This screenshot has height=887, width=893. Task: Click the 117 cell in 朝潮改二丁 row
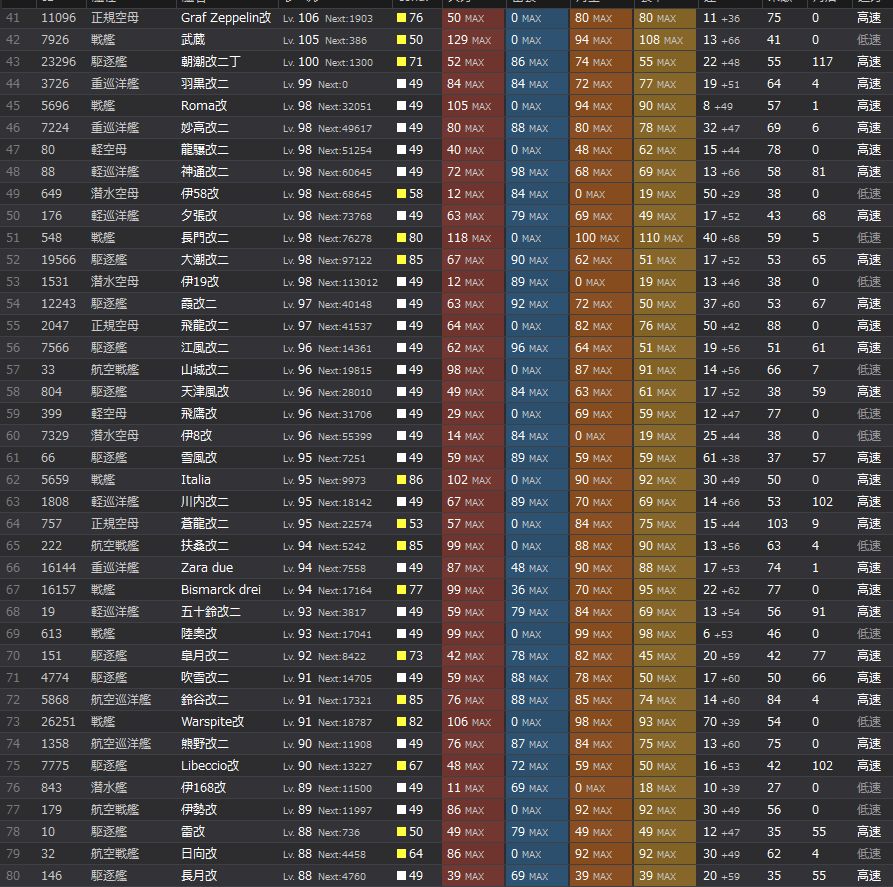coord(822,62)
